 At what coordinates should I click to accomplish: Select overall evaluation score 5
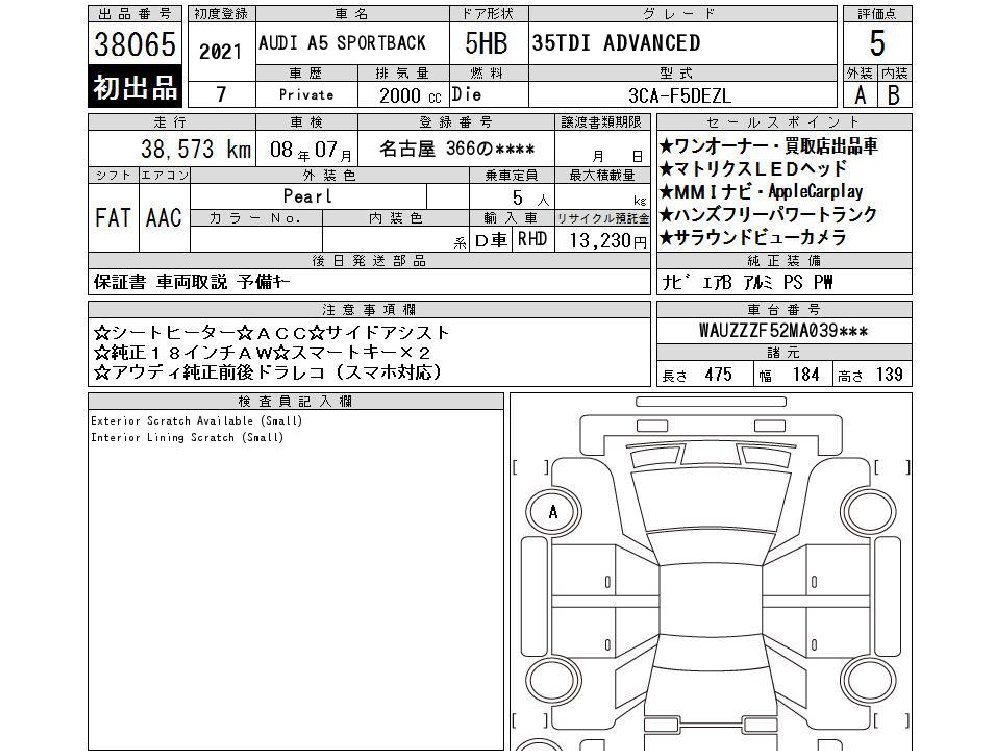pos(877,43)
